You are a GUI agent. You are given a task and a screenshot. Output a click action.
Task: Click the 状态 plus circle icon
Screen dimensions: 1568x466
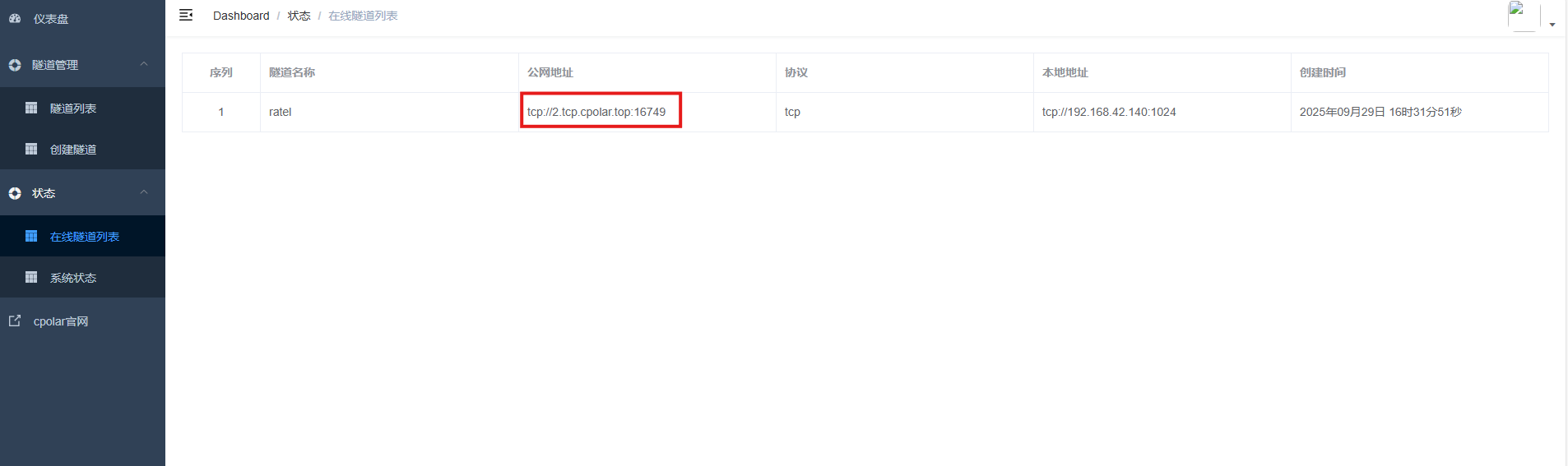(x=15, y=193)
